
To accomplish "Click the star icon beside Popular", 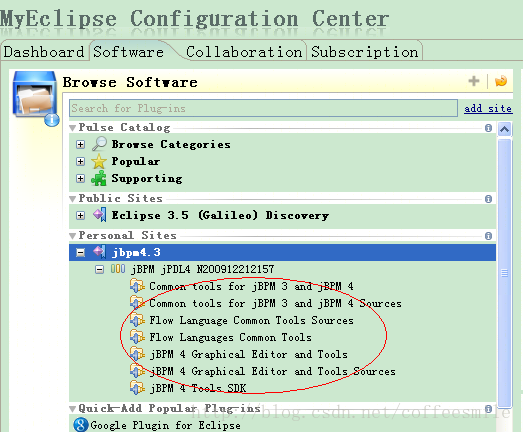I will pos(99,161).
